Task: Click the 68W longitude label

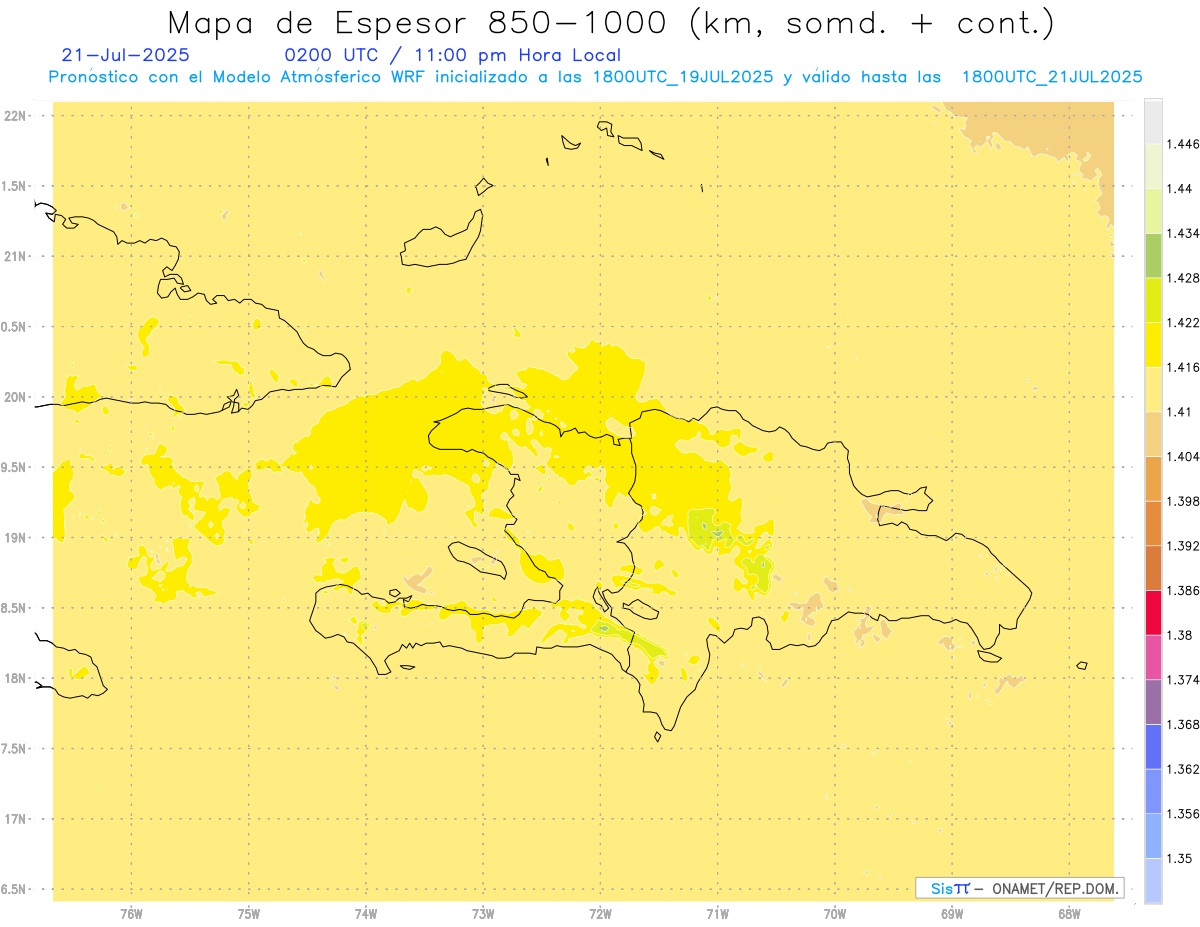Action: [1069, 913]
